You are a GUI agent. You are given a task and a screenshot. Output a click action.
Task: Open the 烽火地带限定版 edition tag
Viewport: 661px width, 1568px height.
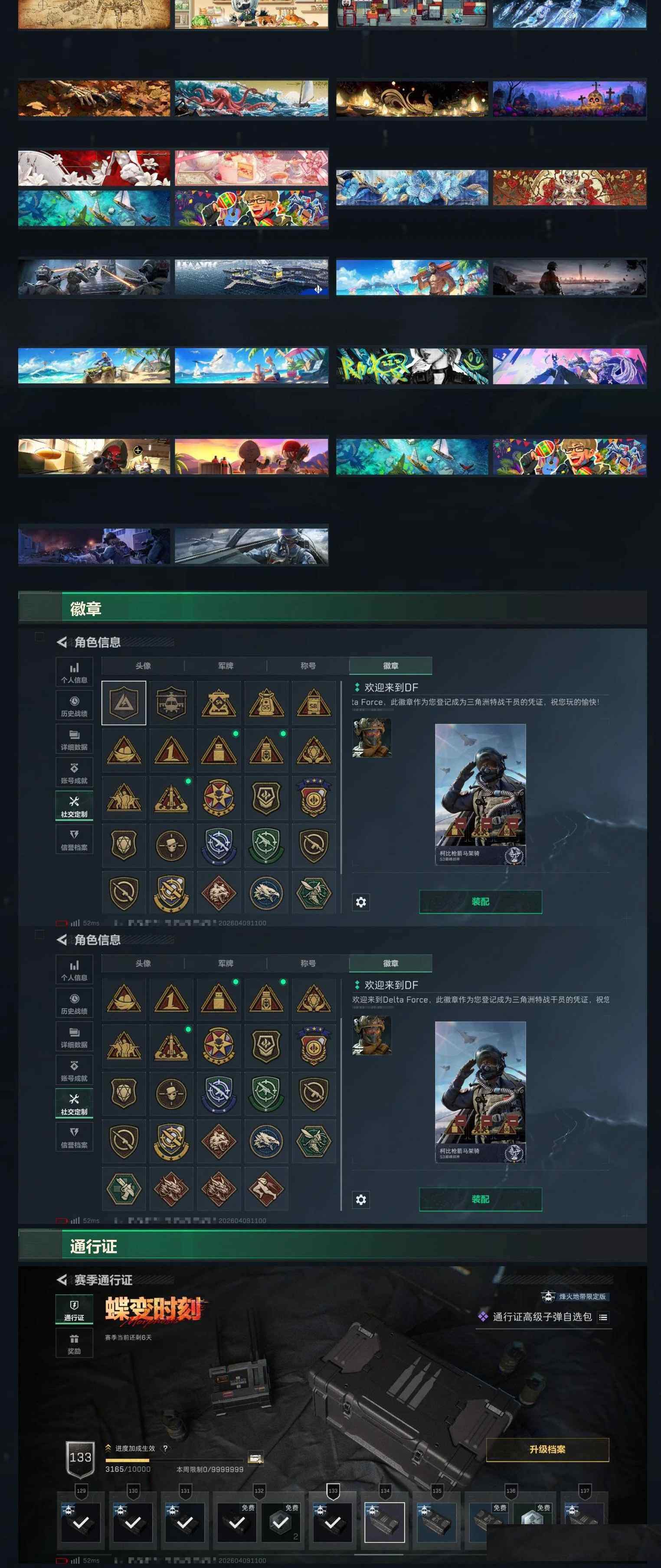(574, 1297)
